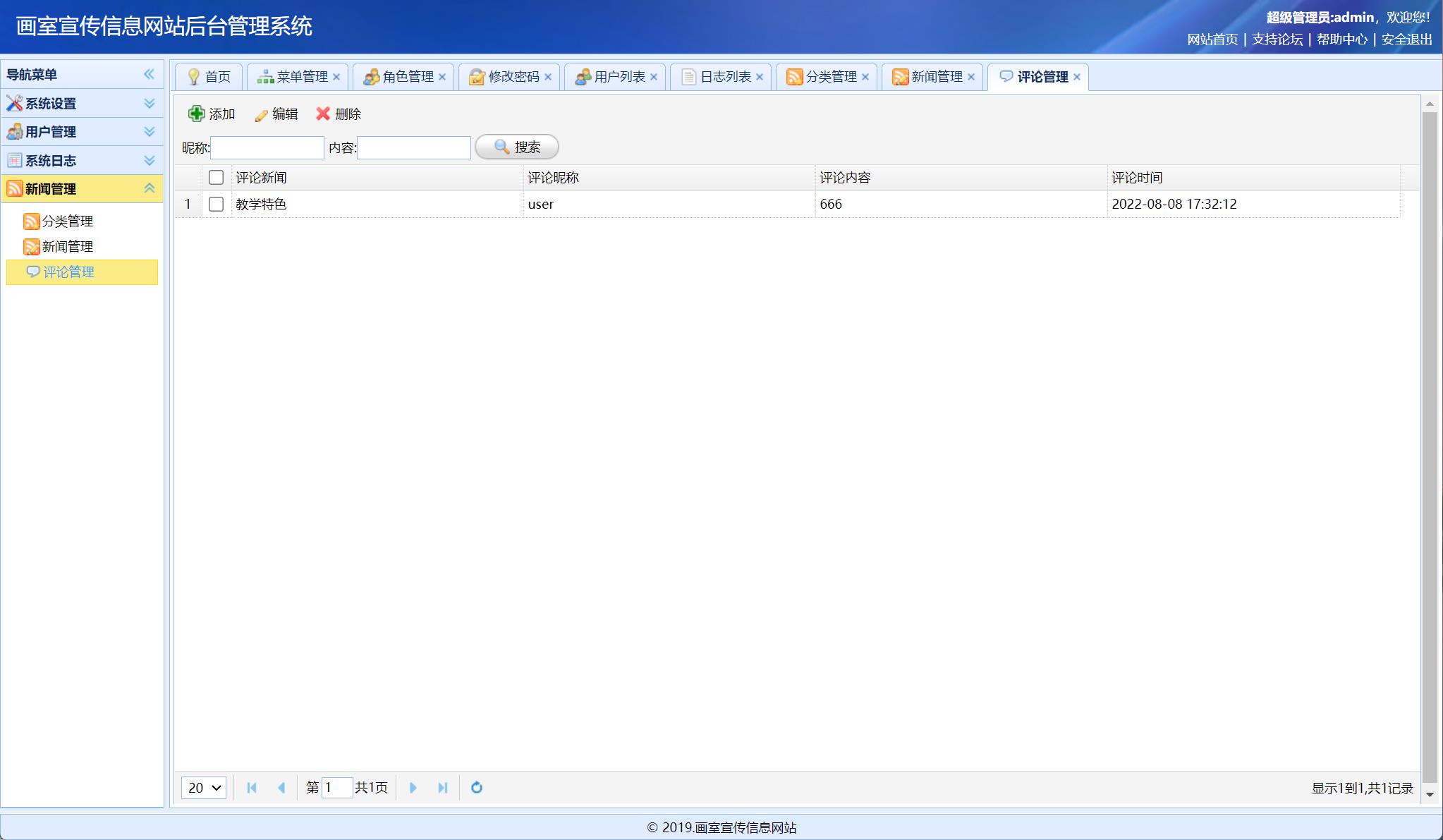
Task: Expand the 用户管理 accordion panel
Action: click(x=149, y=132)
